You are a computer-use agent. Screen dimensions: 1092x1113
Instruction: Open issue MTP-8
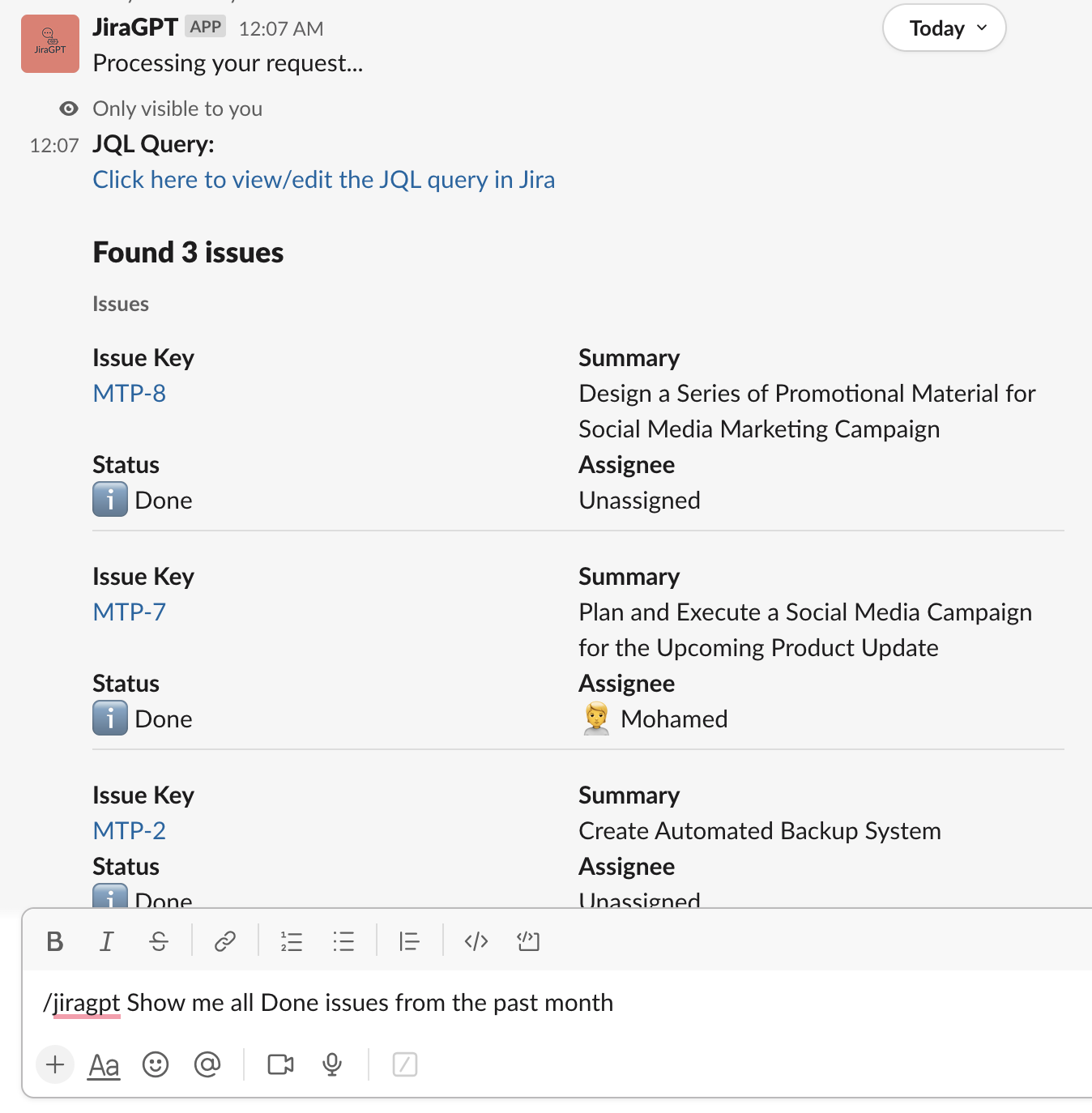(130, 394)
